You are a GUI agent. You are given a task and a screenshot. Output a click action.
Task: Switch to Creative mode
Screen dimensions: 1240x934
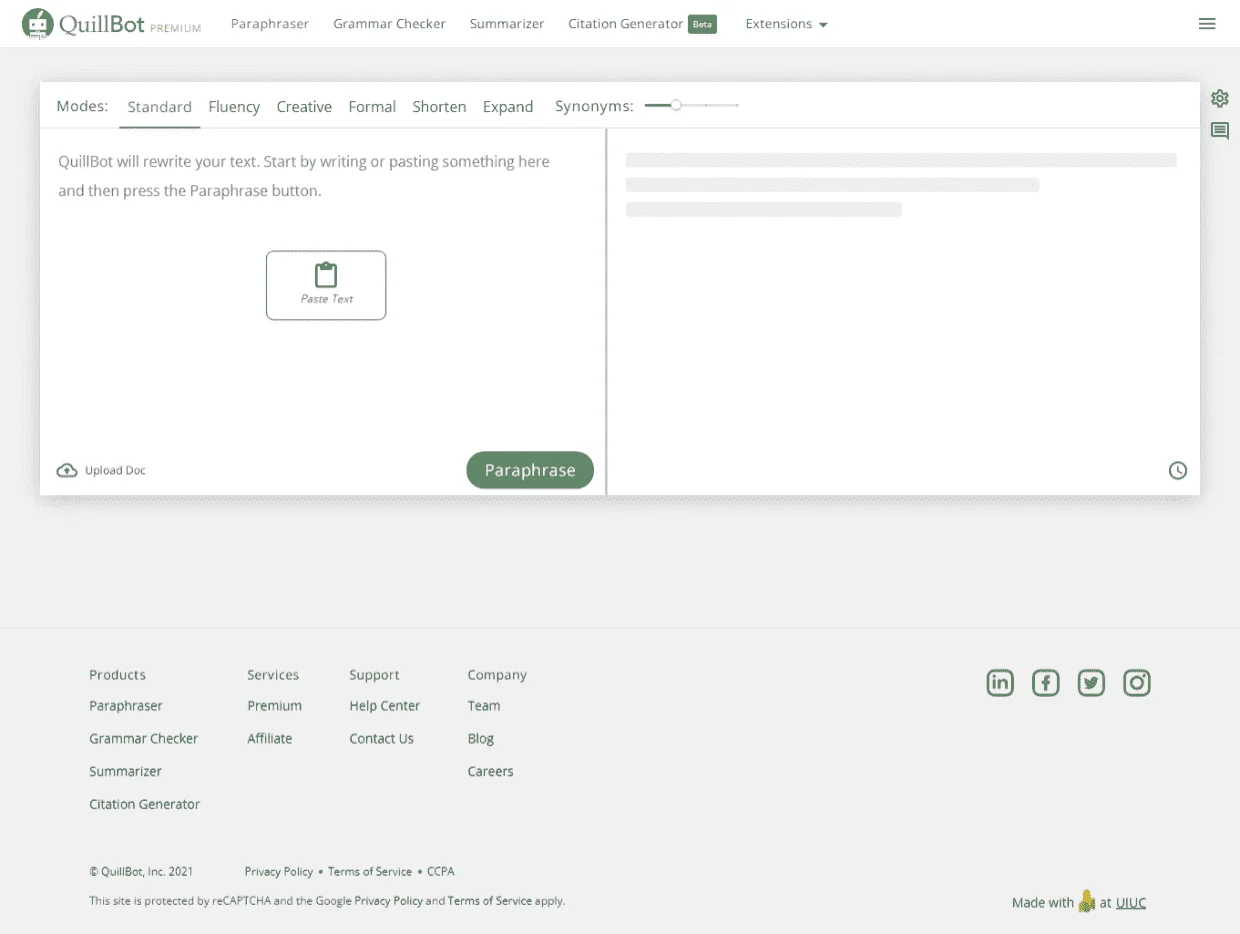pyautogui.click(x=304, y=107)
